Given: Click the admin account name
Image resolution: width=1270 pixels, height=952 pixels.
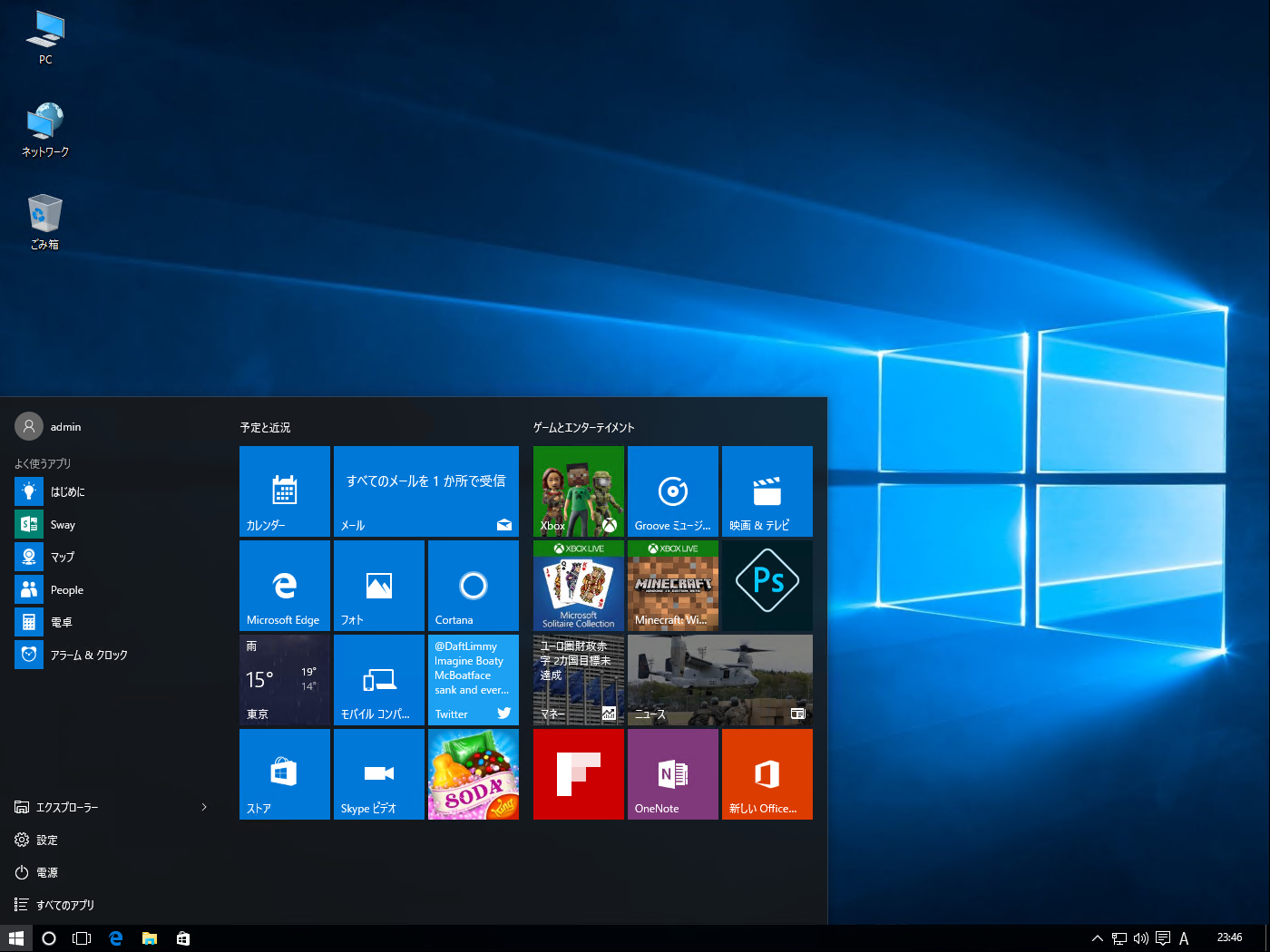Looking at the screenshot, I should click(x=64, y=426).
